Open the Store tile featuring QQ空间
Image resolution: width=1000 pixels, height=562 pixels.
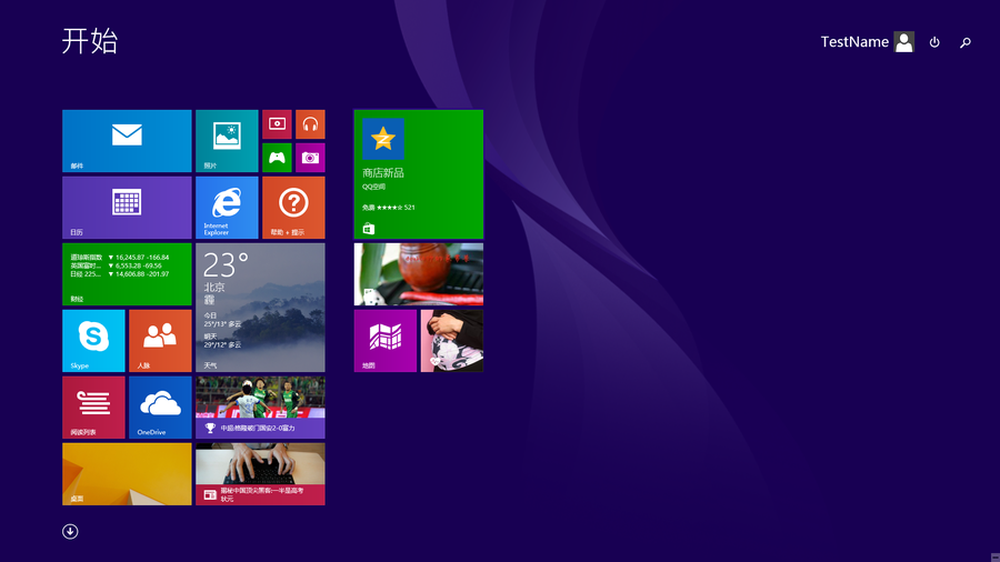click(x=418, y=174)
